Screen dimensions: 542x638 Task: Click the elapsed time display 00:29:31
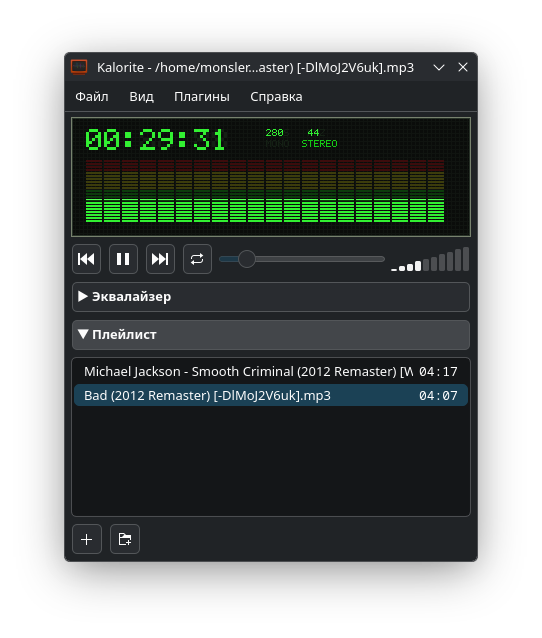[155, 140]
